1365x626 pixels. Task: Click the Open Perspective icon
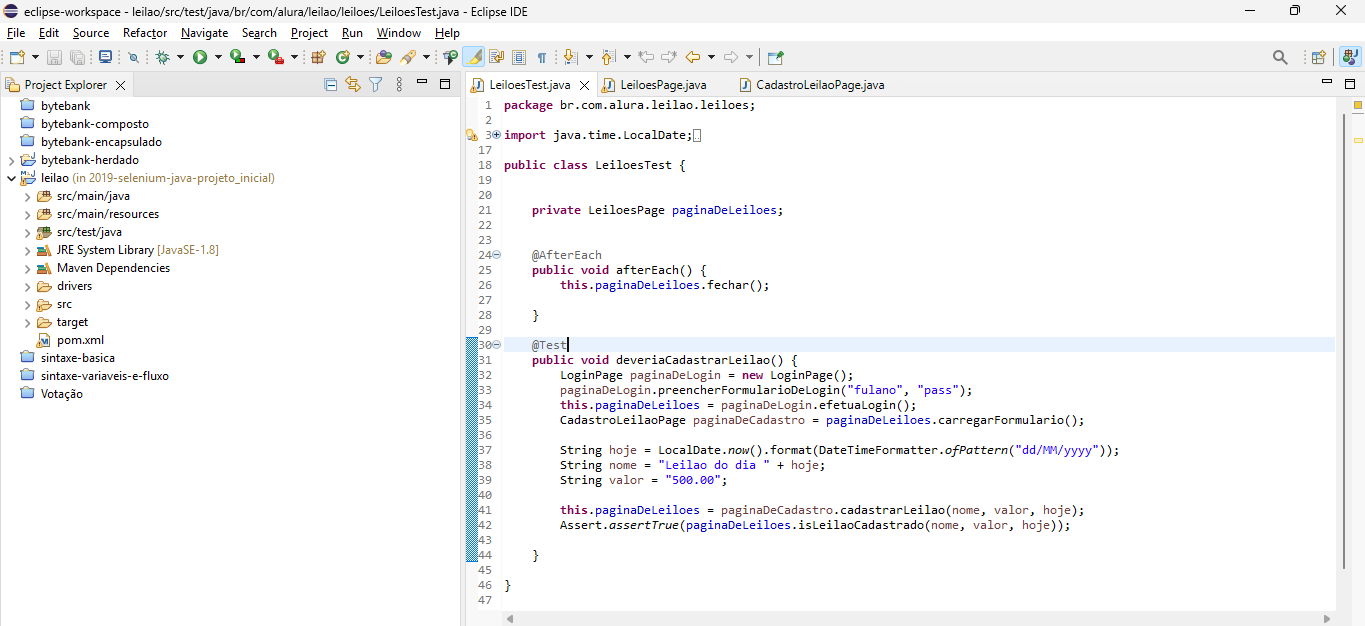point(1319,58)
